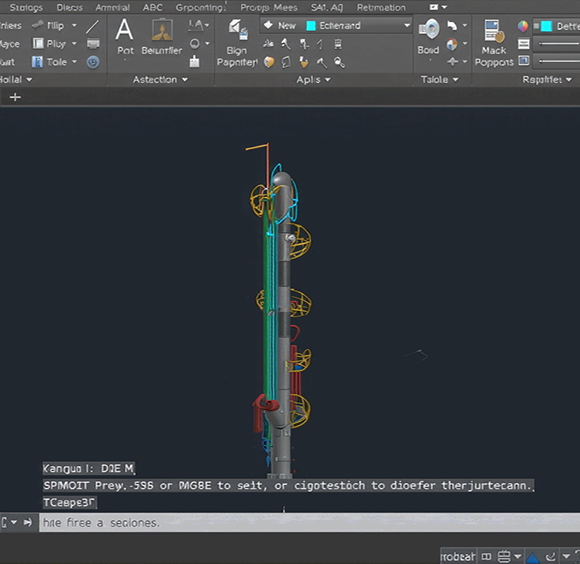The height and width of the screenshot is (564, 580).
Task: Click the magnifier icon in layer tools
Action: click(x=339, y=62)
